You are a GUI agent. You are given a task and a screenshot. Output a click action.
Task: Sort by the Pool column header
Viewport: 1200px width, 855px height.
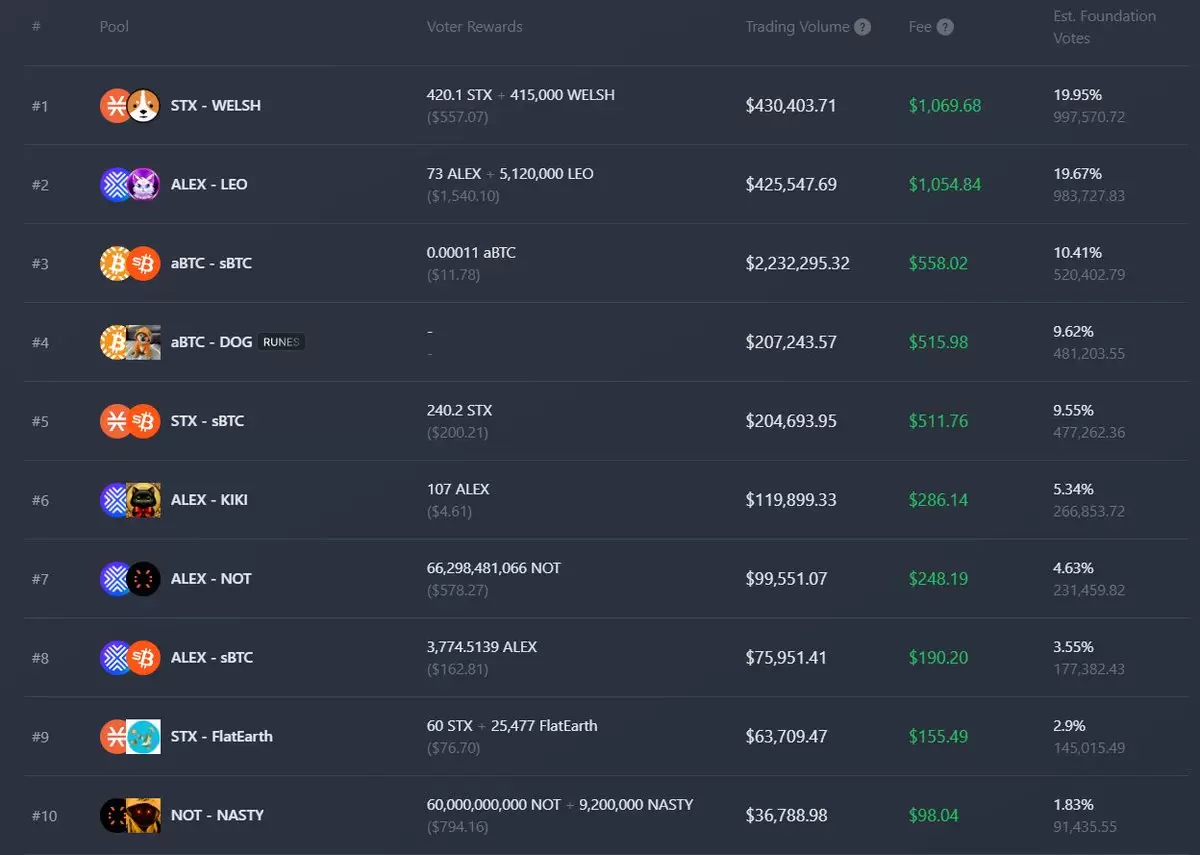click(x=114, y=27)
